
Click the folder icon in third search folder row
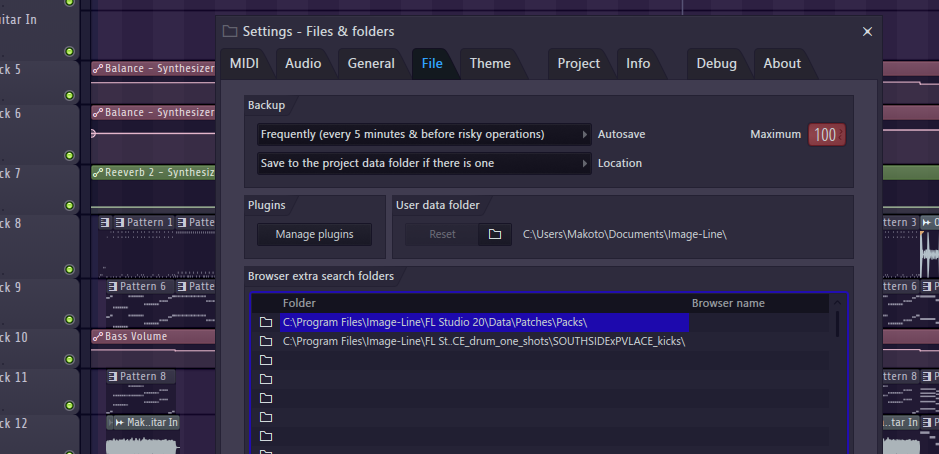coord(266,360)
